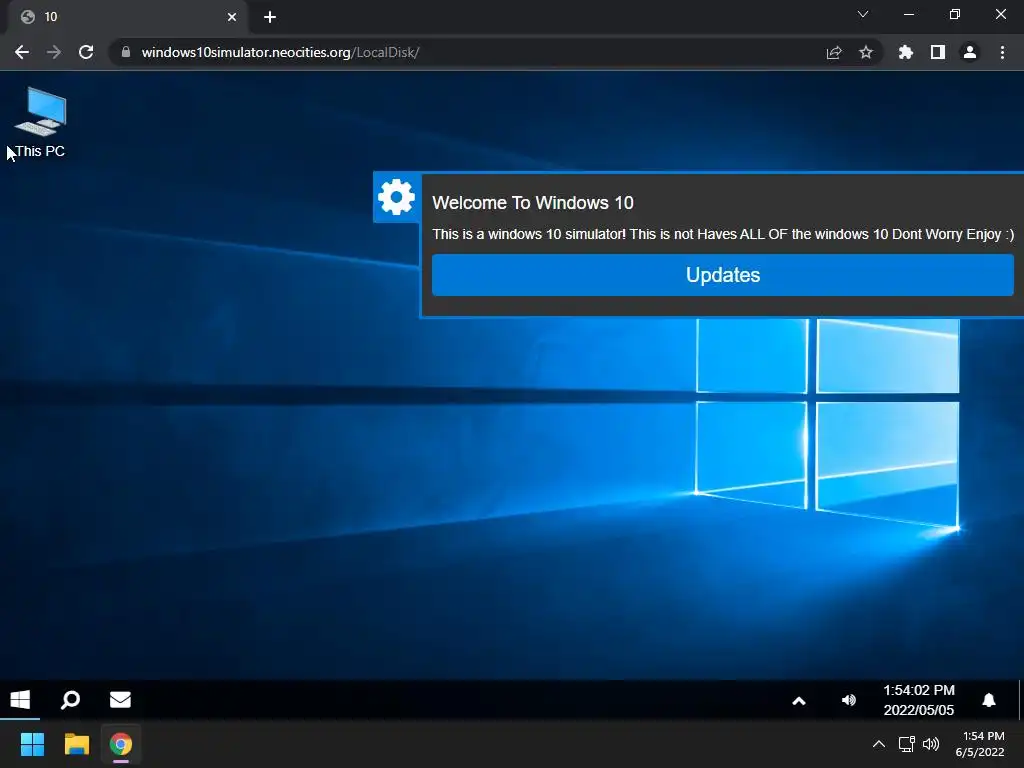
Task: Select the browser tab titled 10
Action: (127, 17)
